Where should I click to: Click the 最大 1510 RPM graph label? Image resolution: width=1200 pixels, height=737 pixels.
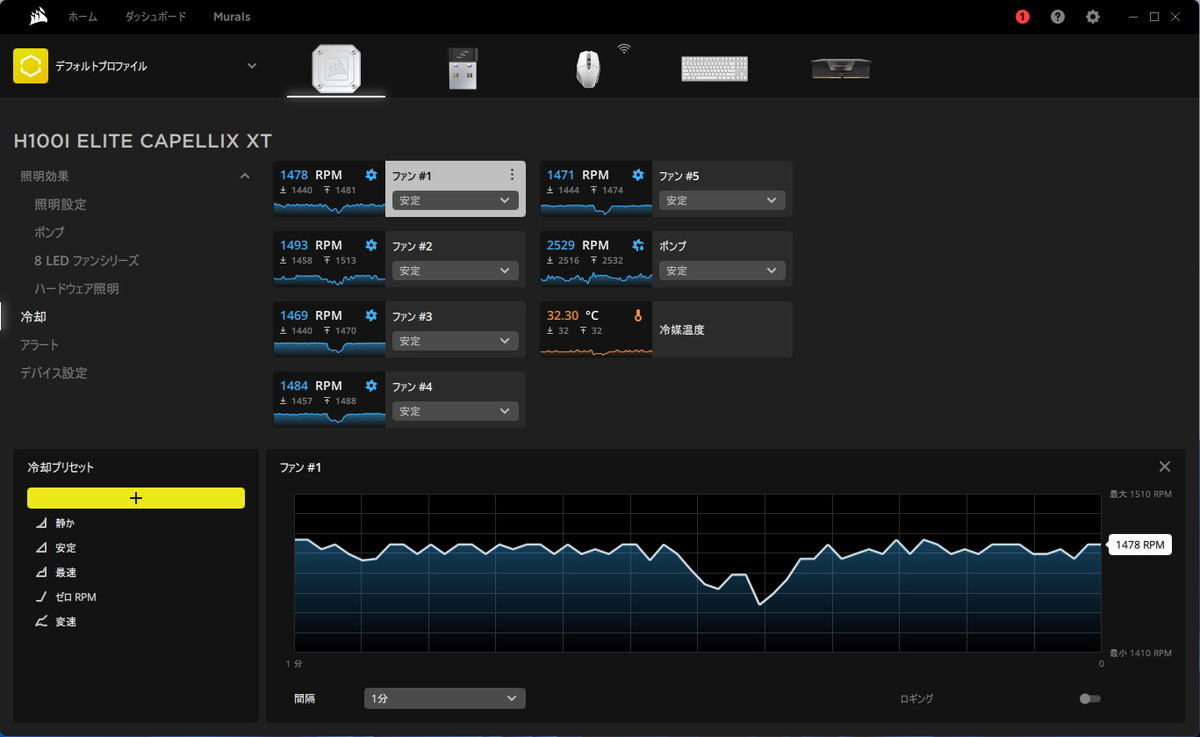click(x=1141, y=494)
